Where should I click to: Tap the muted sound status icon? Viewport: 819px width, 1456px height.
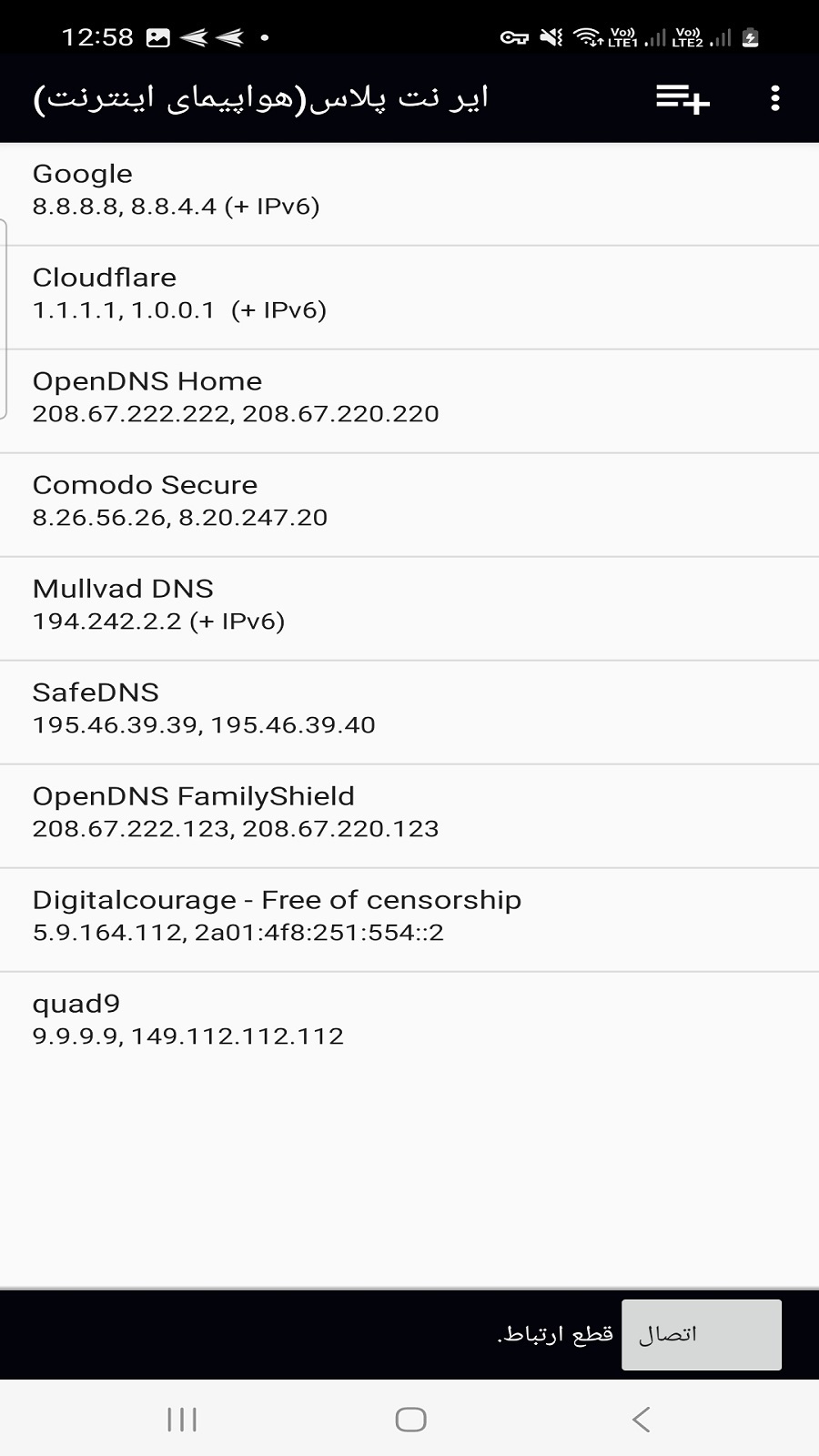click(551, 37)
